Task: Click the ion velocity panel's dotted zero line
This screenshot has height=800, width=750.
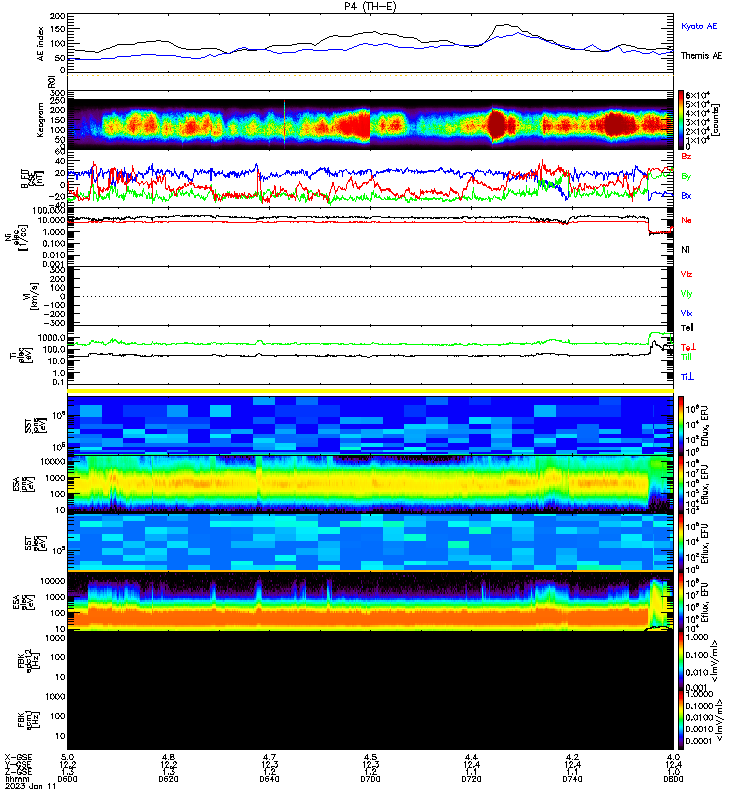Action: [x=370, y=296]
